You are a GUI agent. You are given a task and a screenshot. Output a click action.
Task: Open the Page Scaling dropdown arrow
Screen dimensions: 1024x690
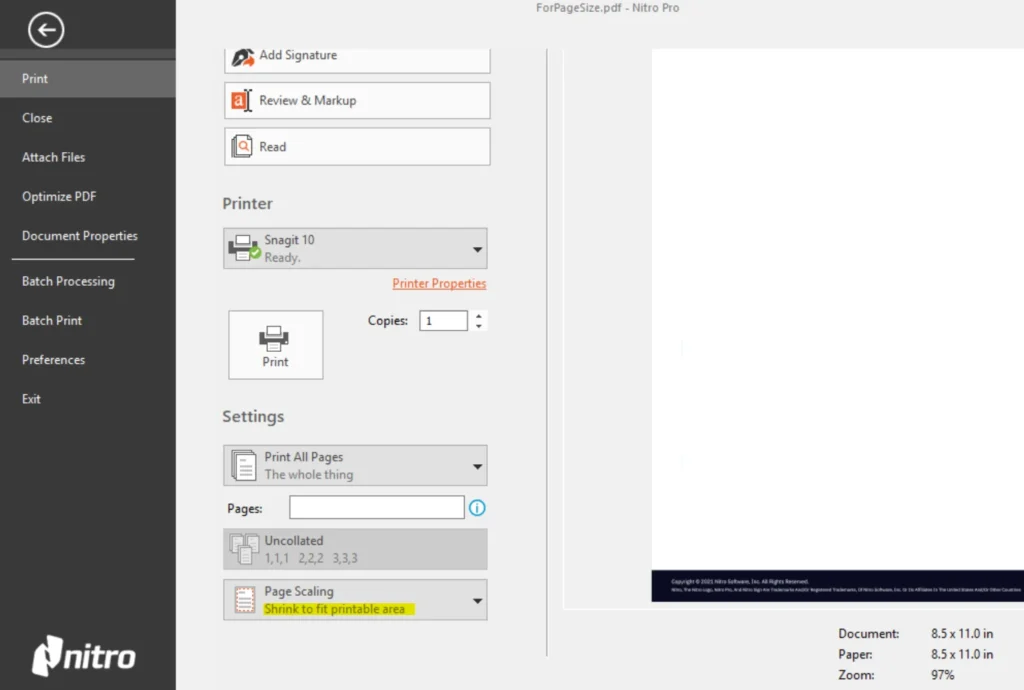point(477,601)
